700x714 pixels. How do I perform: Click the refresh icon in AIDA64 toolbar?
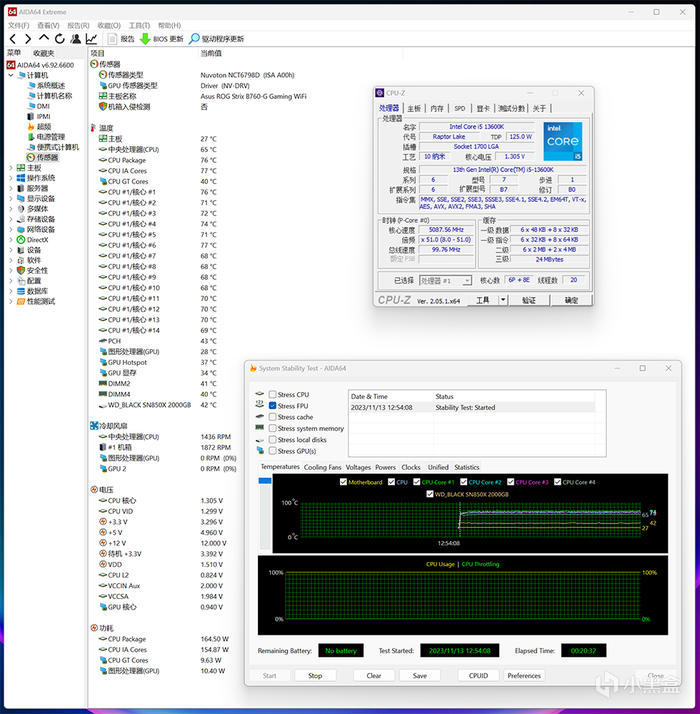58,39
